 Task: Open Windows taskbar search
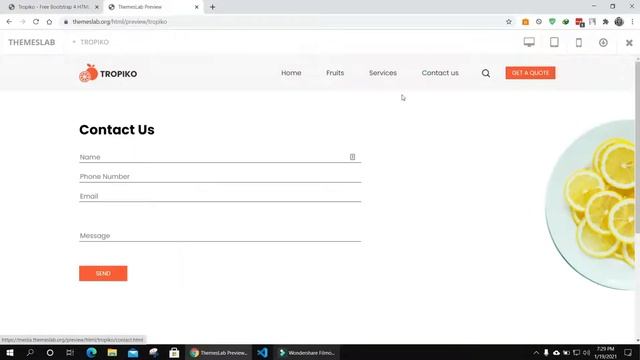[30, 353]
